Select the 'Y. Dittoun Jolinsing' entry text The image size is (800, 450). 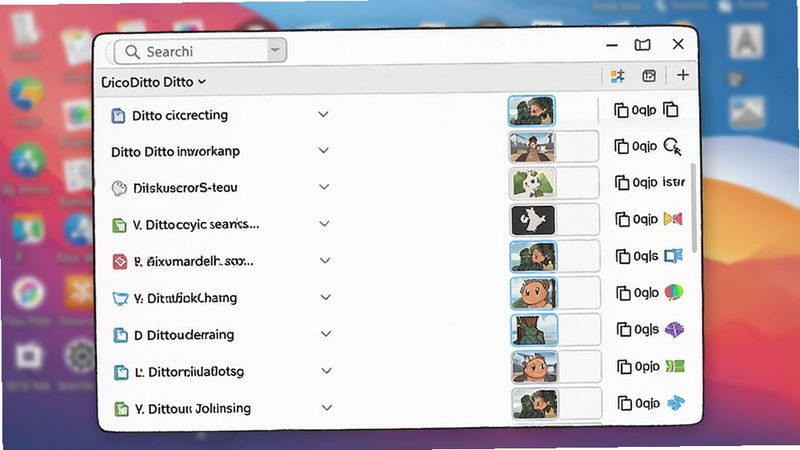(x=193, y=409)
